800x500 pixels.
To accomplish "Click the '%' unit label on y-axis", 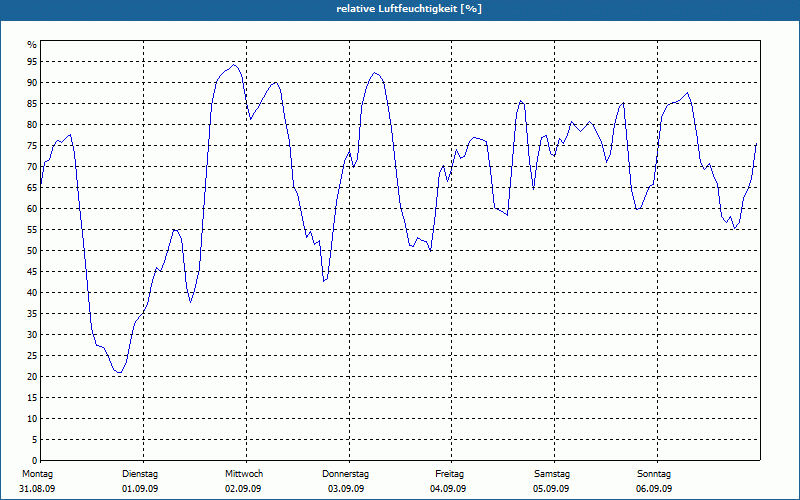I will tap(32, 45).
